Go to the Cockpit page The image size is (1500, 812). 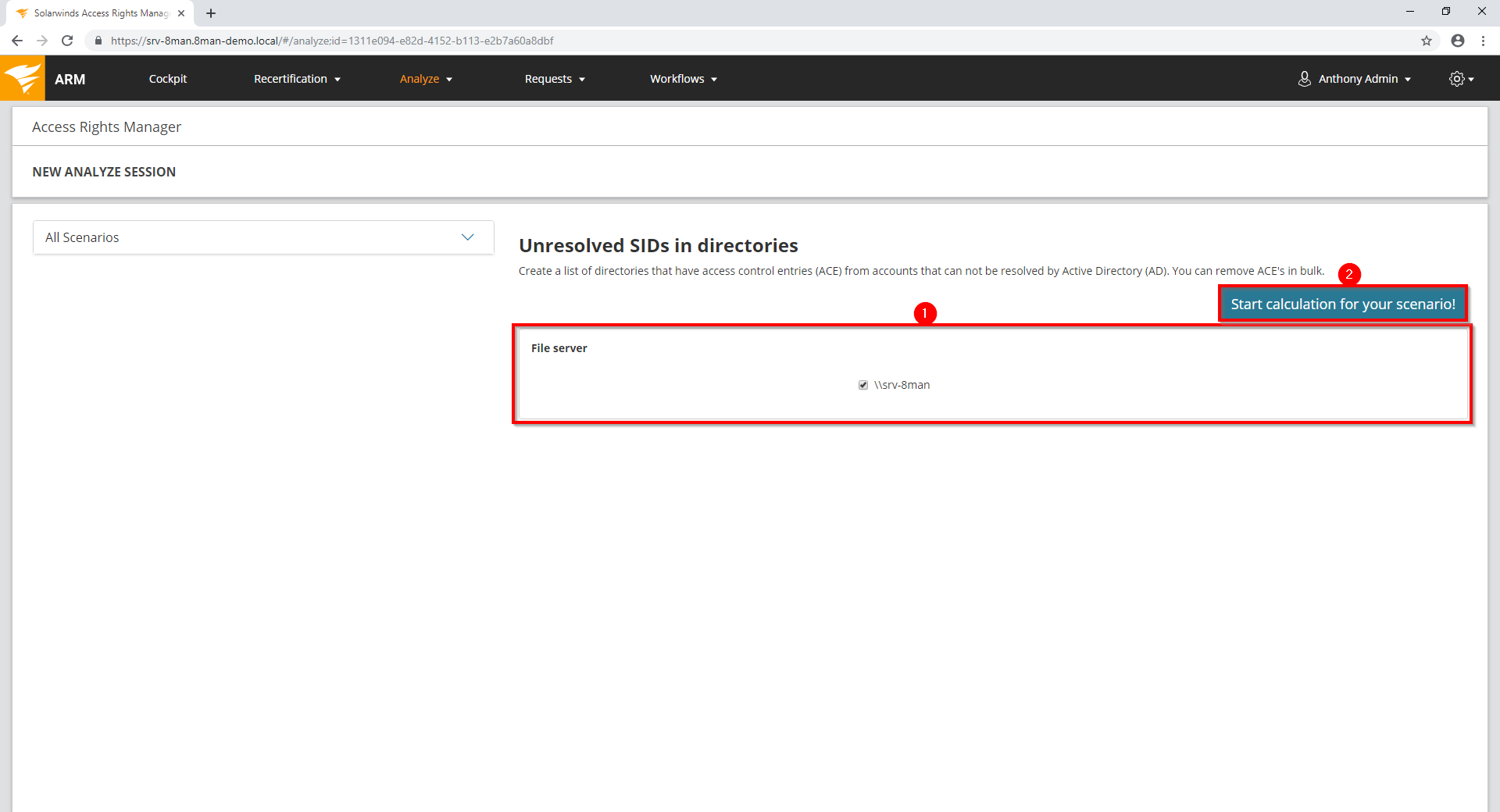[167, 79]
